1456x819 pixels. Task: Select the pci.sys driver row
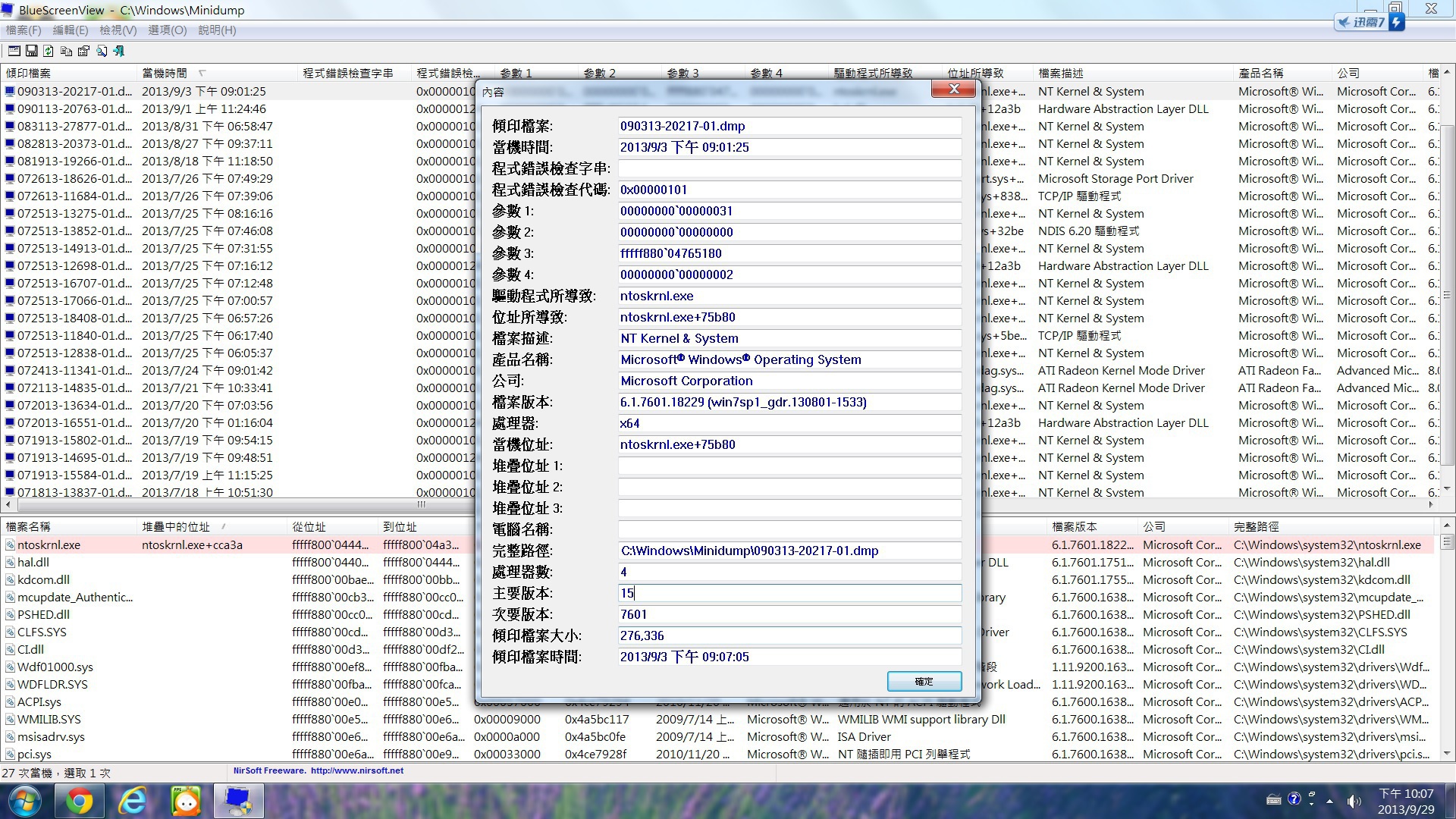click(x=34, y=754)
